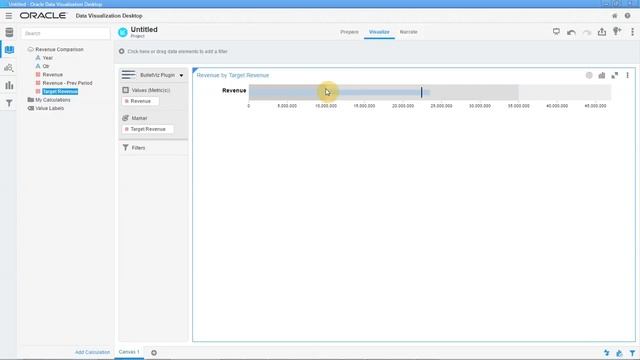Click the auto-apply data icon in bottom right
640x360 pixels.
click(x=607, y=353)
